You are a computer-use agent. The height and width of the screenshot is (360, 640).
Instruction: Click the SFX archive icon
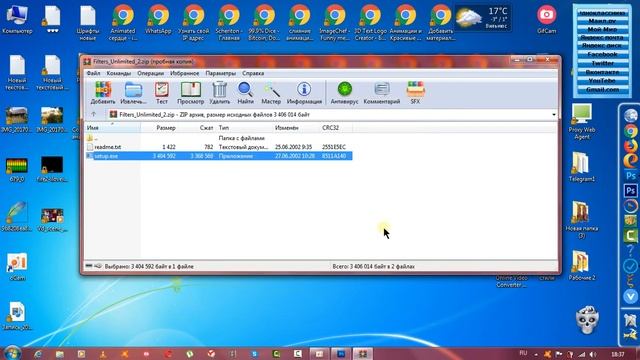click(415, 93)
